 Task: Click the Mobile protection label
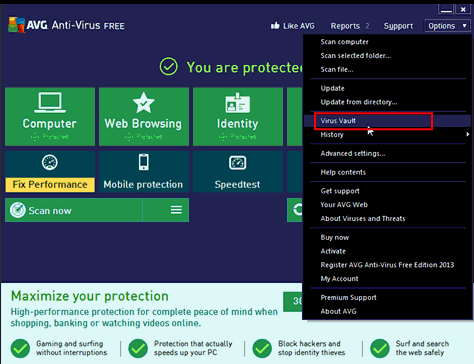[x=143, y=184]
